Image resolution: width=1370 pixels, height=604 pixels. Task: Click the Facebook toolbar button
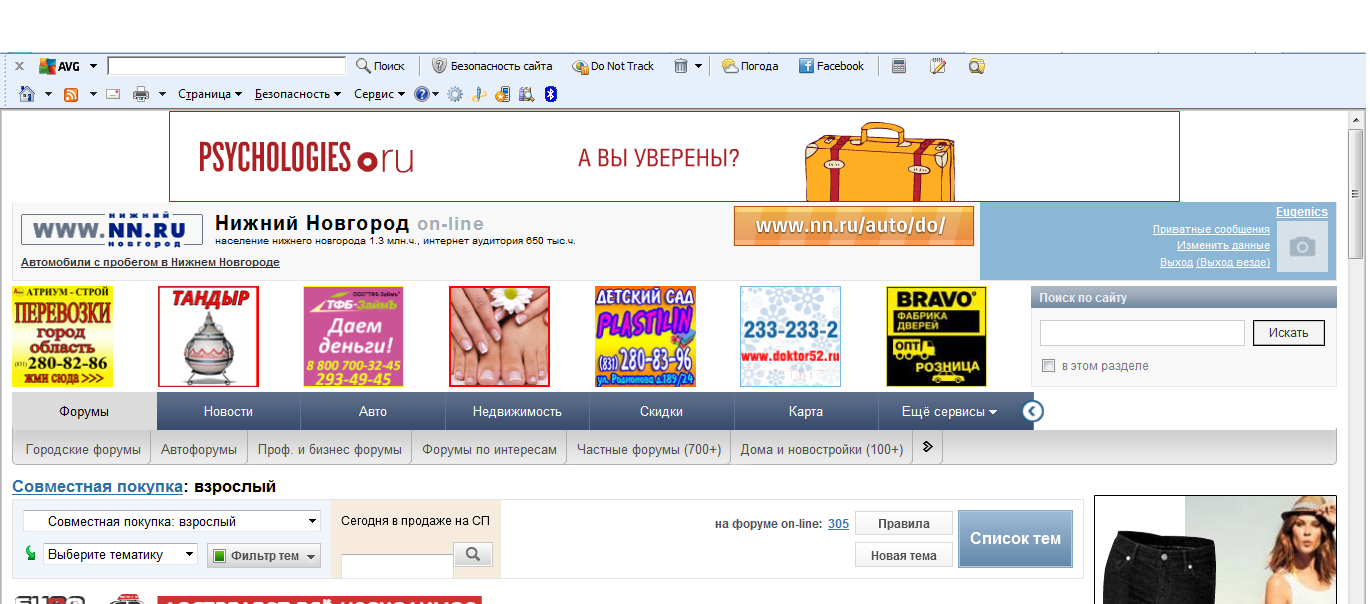[x=831, y=66]
